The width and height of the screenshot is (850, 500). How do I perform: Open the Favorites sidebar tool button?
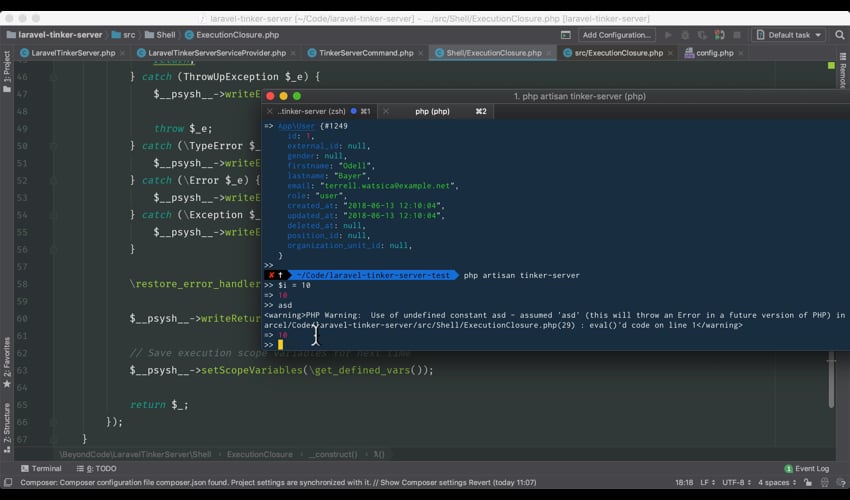[x=7, y=362]
